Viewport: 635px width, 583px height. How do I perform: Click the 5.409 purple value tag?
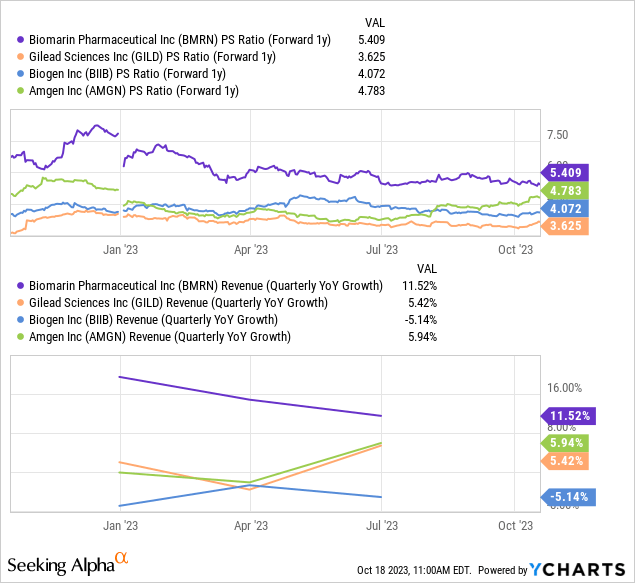click(x=567, y=171)
